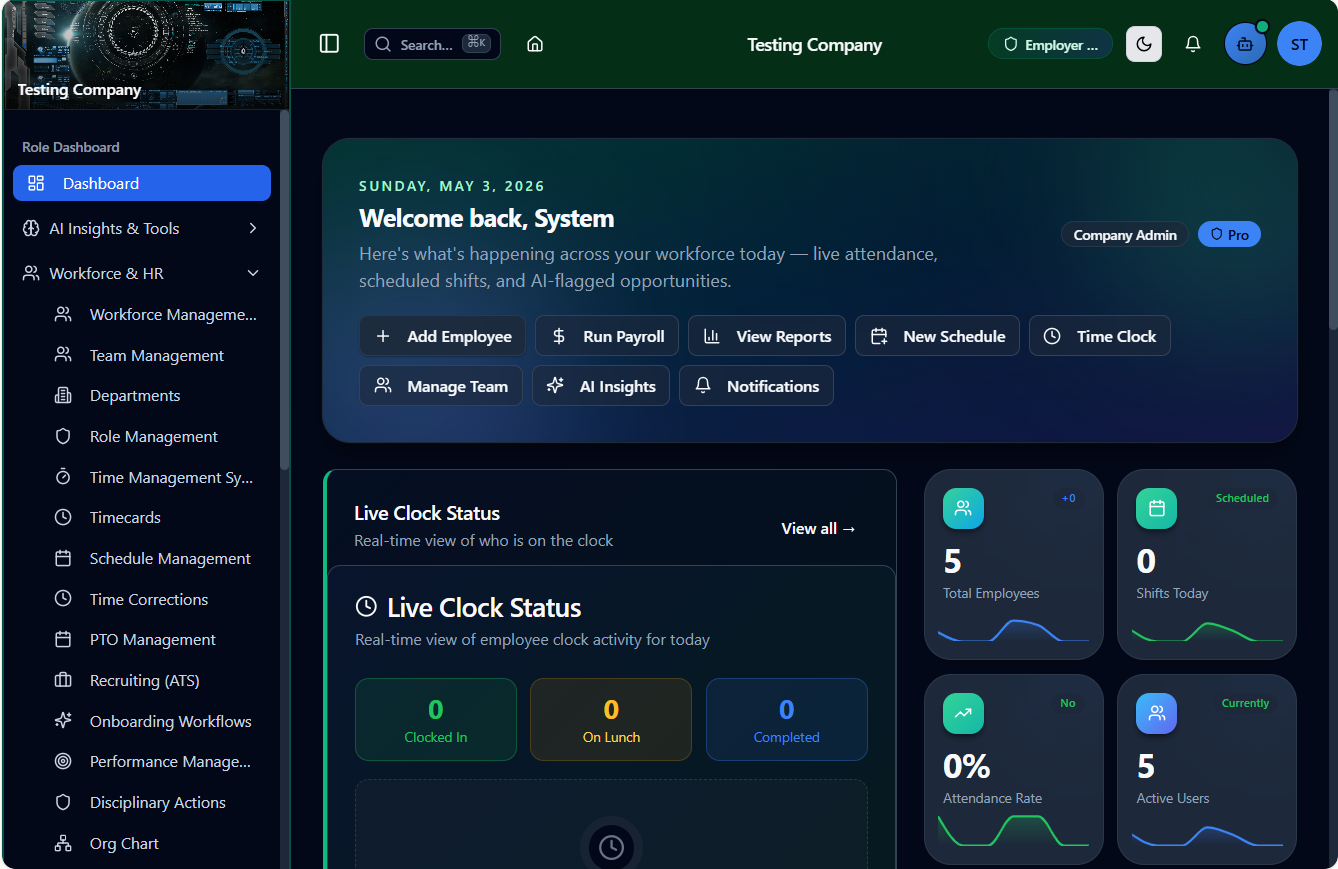
Task: Click the Testing Company sidebar banner
Action: click(146, 55)
